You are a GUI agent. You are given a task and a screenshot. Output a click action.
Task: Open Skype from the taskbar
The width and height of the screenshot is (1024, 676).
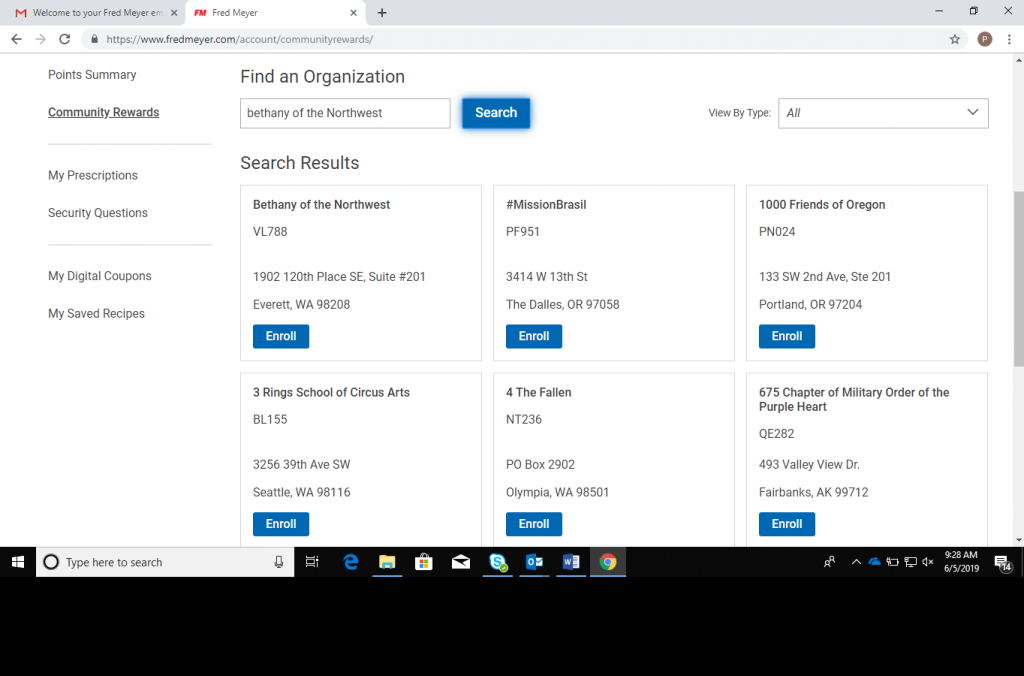(498, 562)
